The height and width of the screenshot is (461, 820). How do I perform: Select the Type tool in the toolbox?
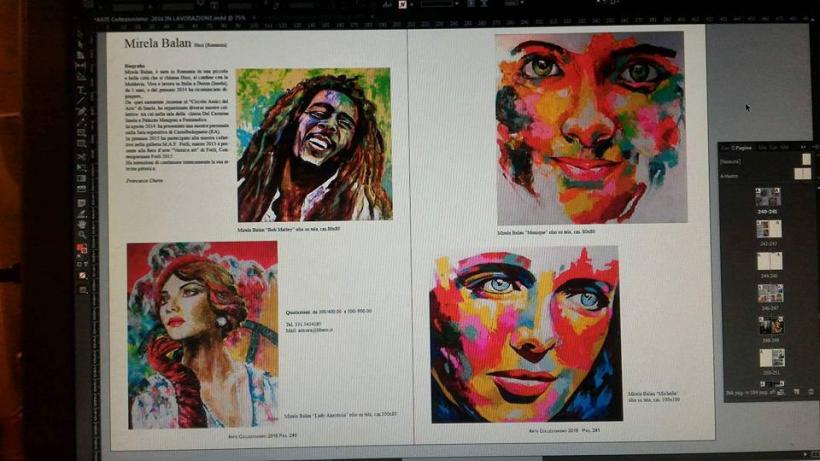tap(82, 90)
